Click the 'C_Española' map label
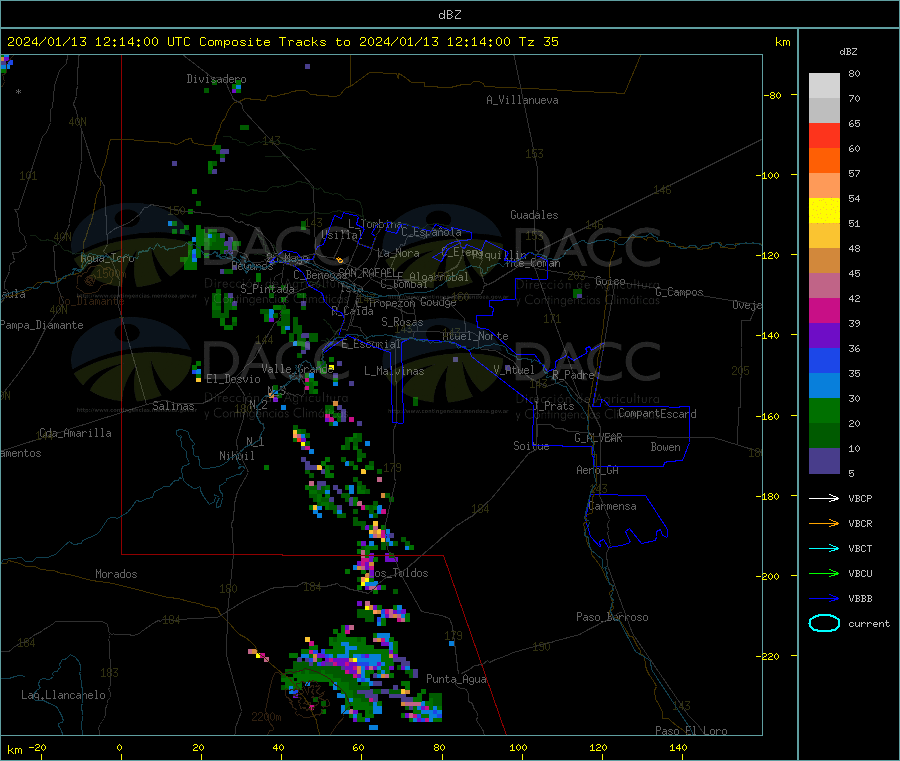Screen dimensions: 900x761 click(x=431, y=232)
